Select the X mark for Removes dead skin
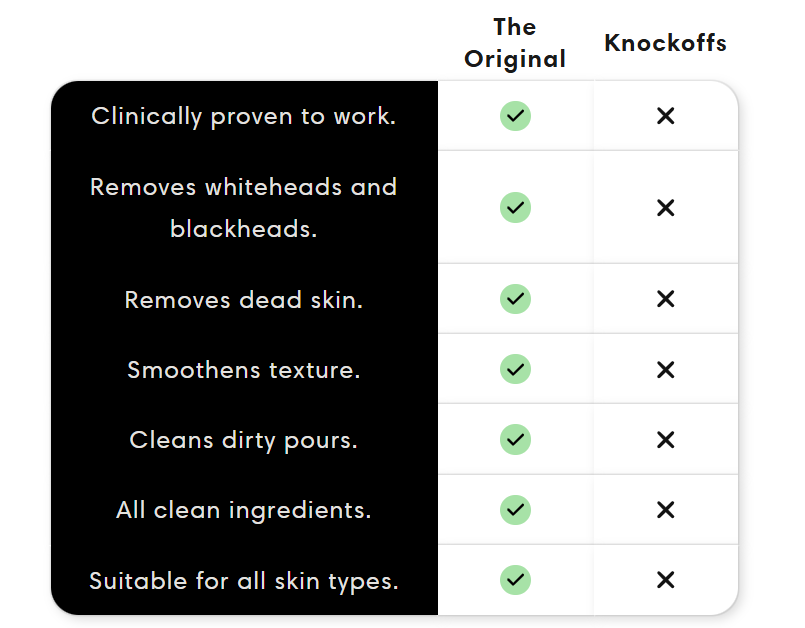805x628 pixels. pyautogui.click(x=665, y=299)
